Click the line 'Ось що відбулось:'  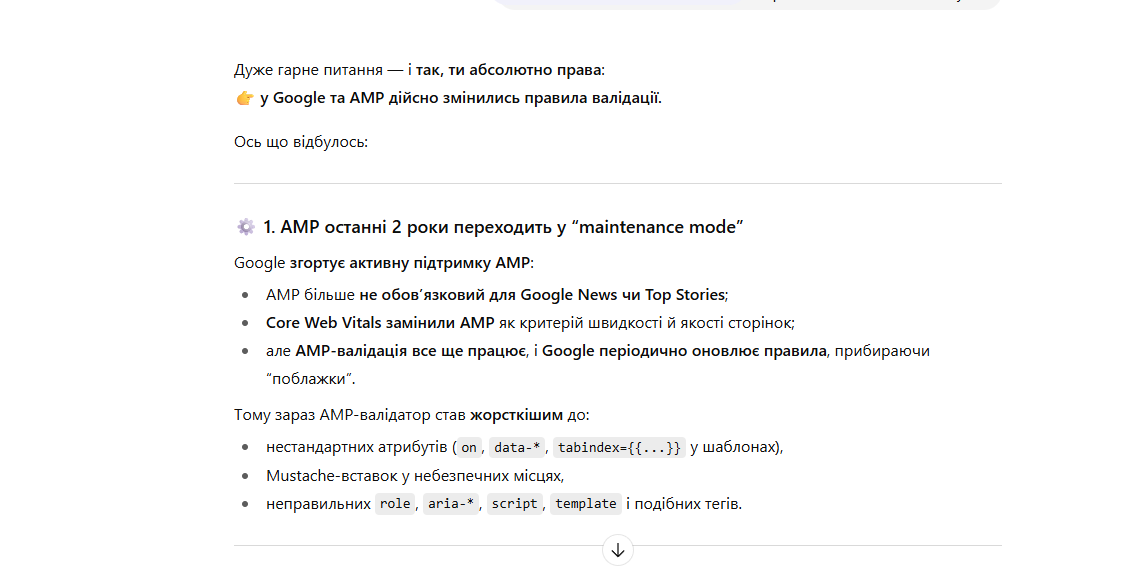[x=301, y=142]
